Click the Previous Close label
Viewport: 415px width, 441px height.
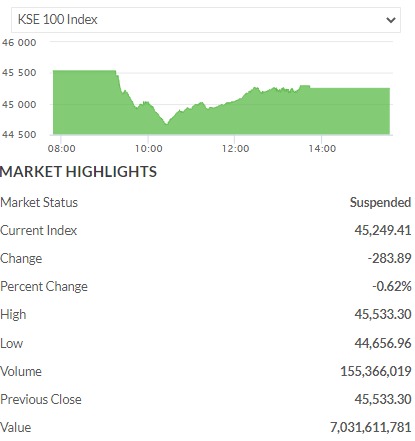(x=41, y=399)
